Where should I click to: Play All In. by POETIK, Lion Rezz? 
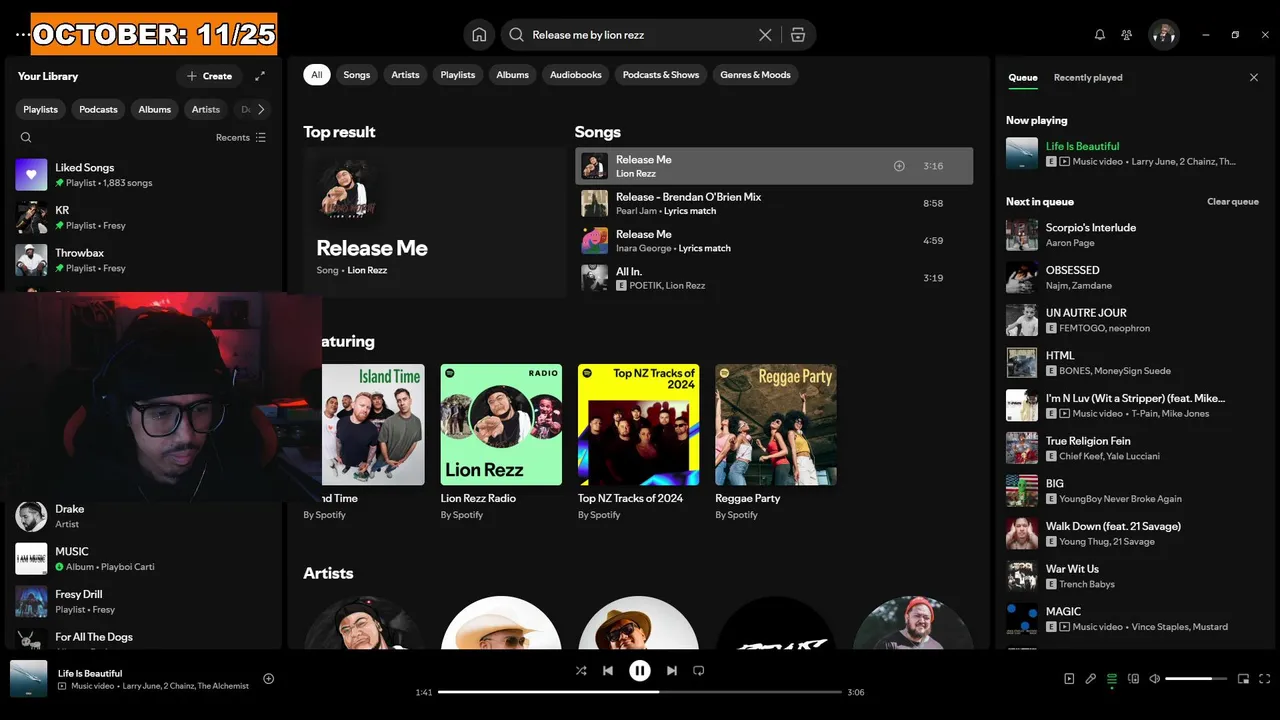click(x=774, y=278)
